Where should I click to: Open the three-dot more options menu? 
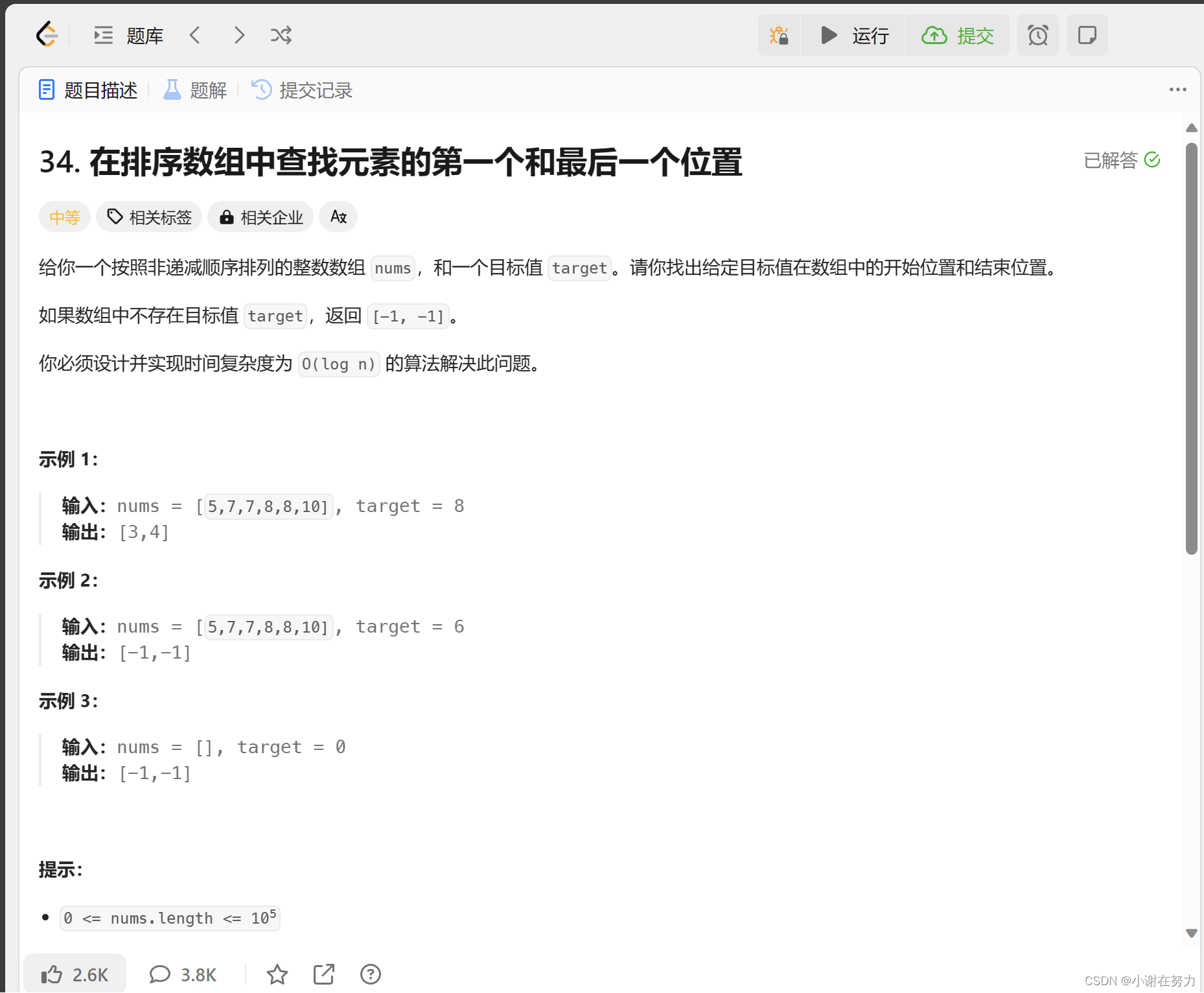[x=1177, y=89]
